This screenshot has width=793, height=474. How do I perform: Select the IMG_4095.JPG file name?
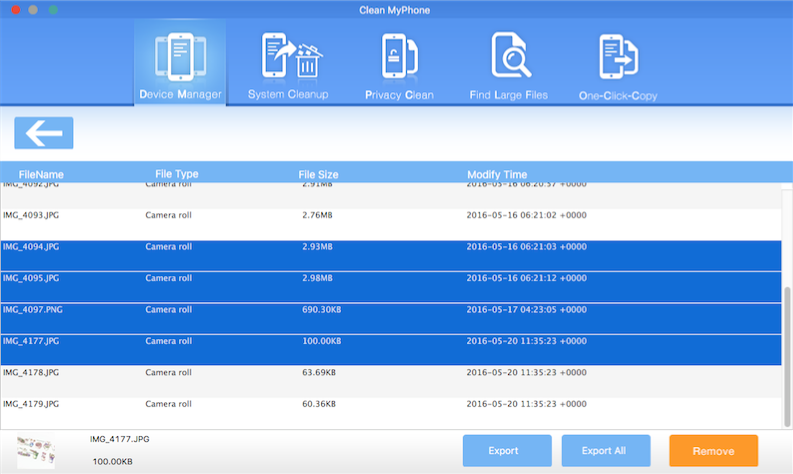[31, 278]
